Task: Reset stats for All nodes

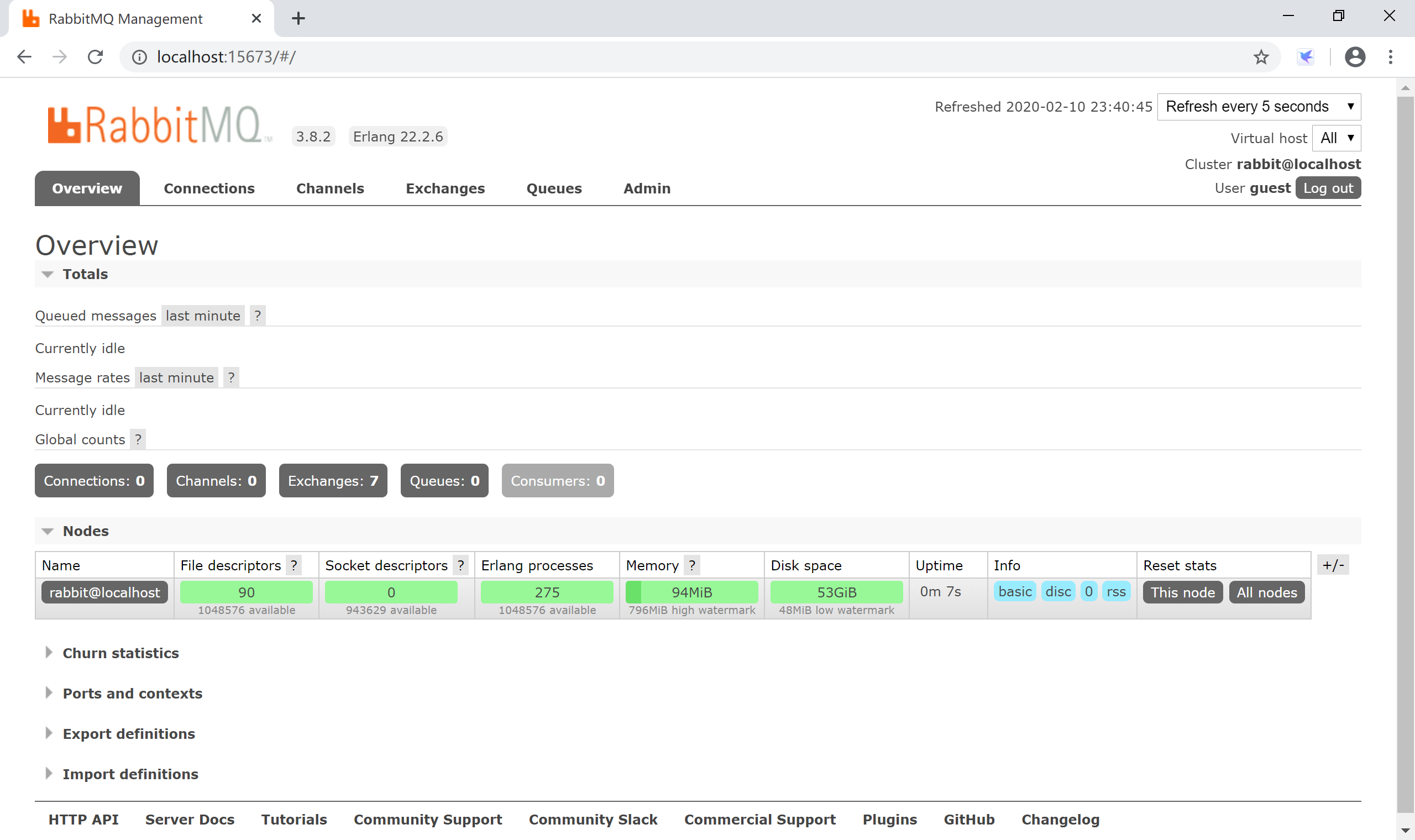Action: click(1267, 592)
